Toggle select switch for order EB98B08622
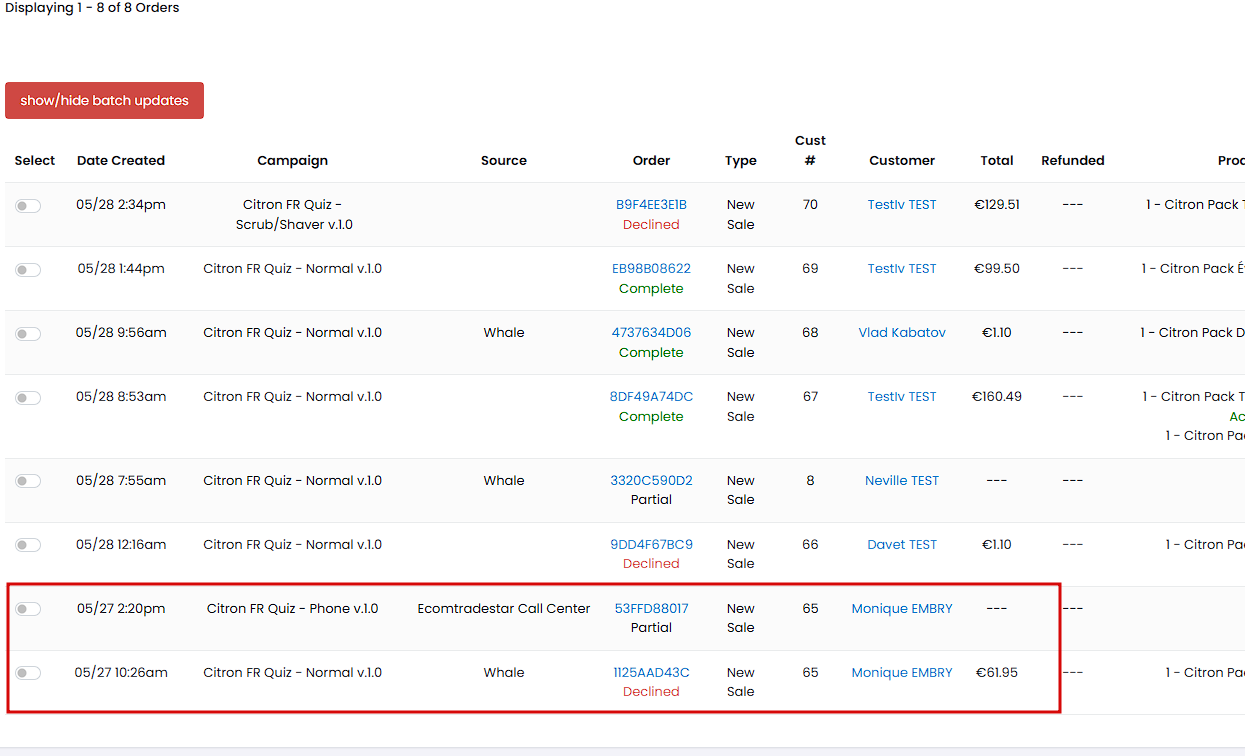The image size is (1245, 756). (x=28, y=269)
